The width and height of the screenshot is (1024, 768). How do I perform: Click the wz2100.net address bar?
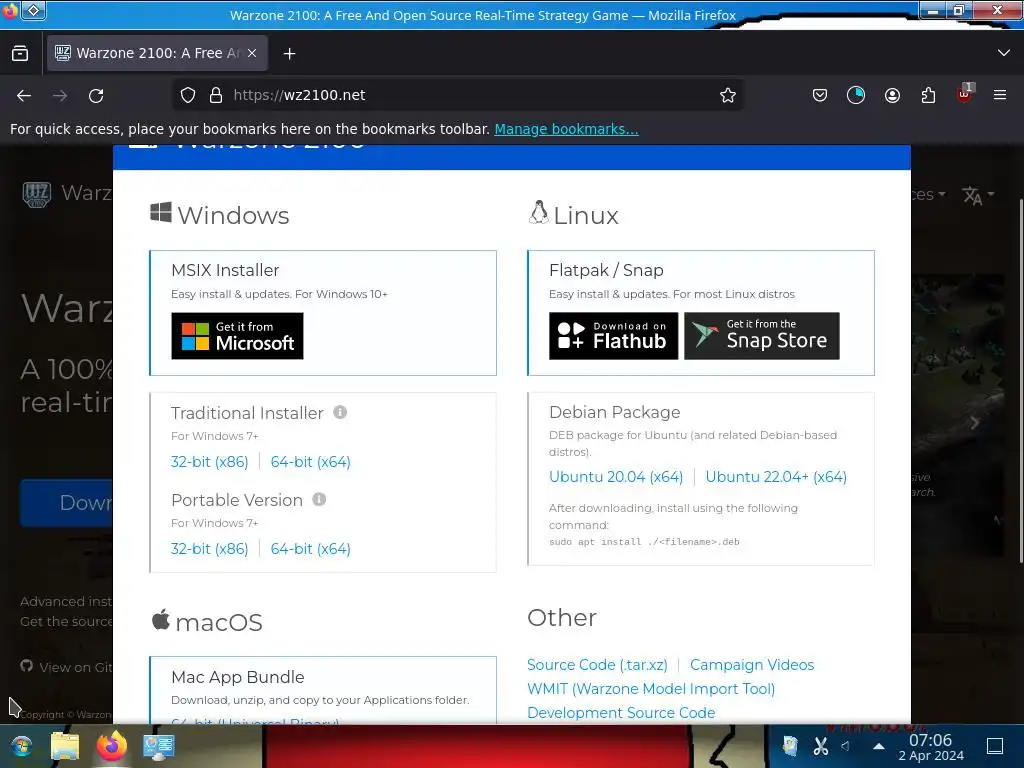[x=457, y=95]
